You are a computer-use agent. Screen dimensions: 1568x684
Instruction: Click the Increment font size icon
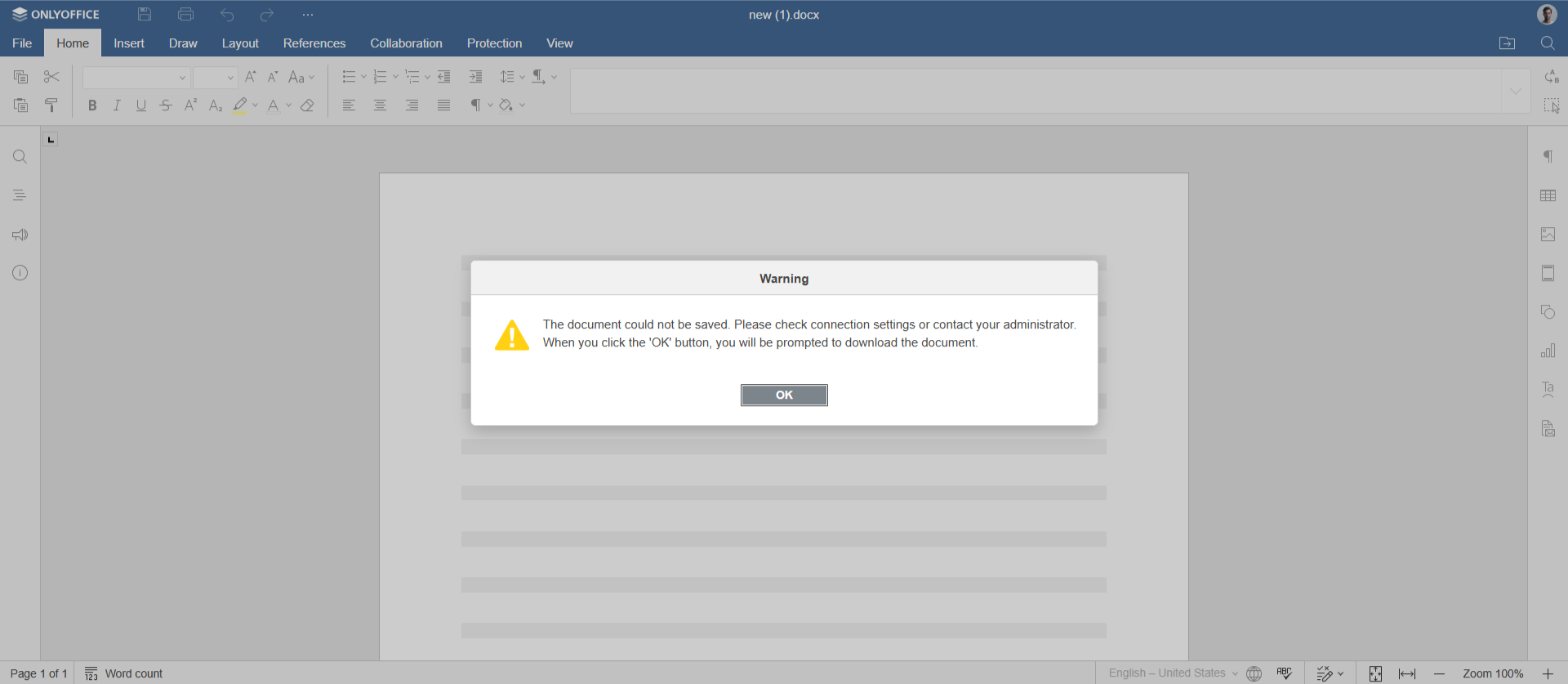pyautogui.click(x=251, y=77)
